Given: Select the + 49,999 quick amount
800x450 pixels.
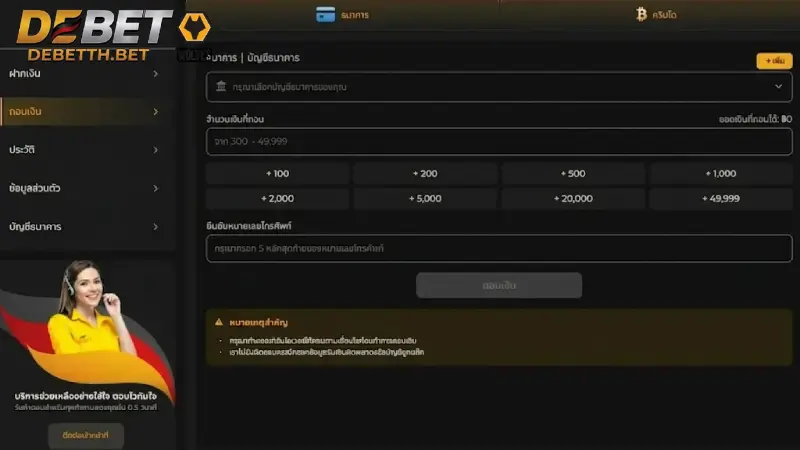Looking at the screenshot, I should click(x=720, y=198).
